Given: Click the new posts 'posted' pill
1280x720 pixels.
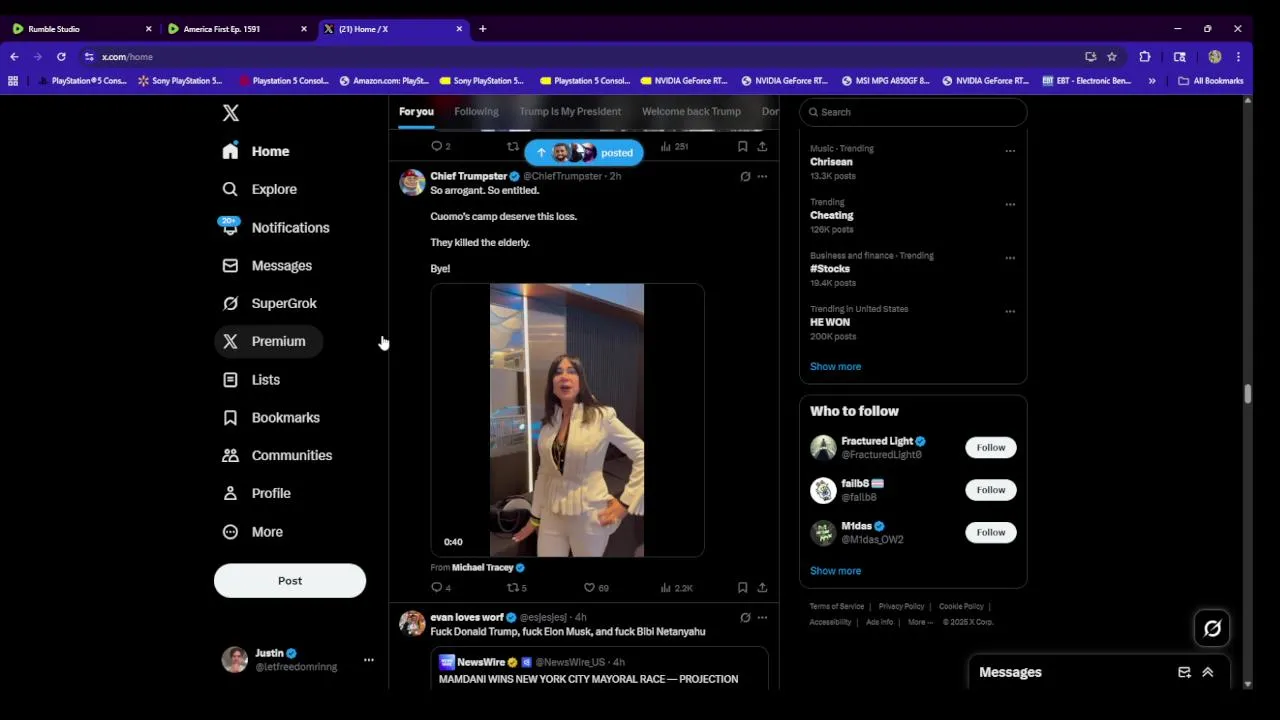Looking at the screenshot, I should [x=584, y=152].
